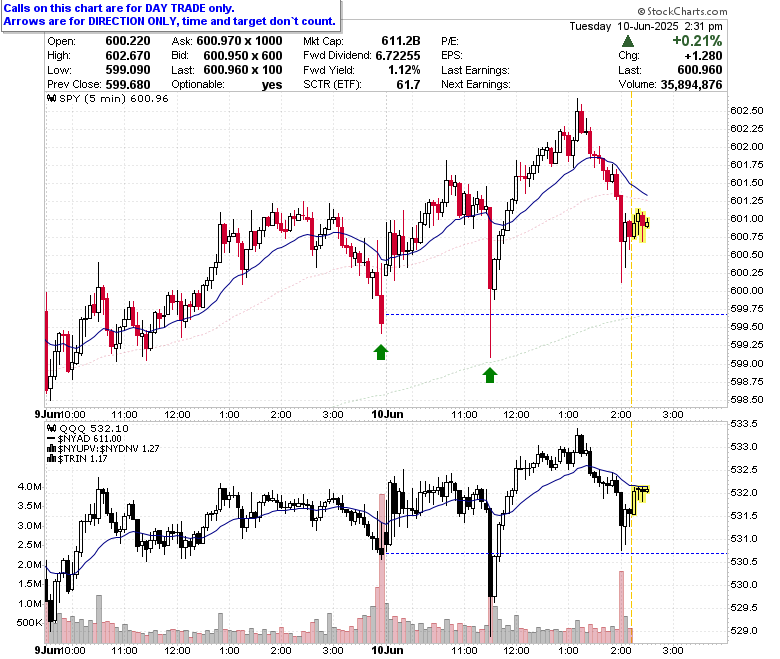Click the $NYAD line legend marker
The image size is (780, 659).
click(x=51, y=439)
